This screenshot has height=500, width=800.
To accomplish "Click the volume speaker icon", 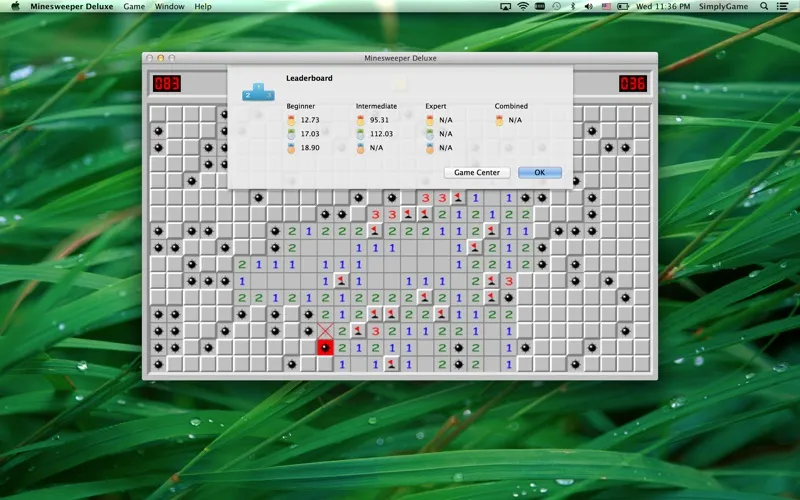I will 589,6.
